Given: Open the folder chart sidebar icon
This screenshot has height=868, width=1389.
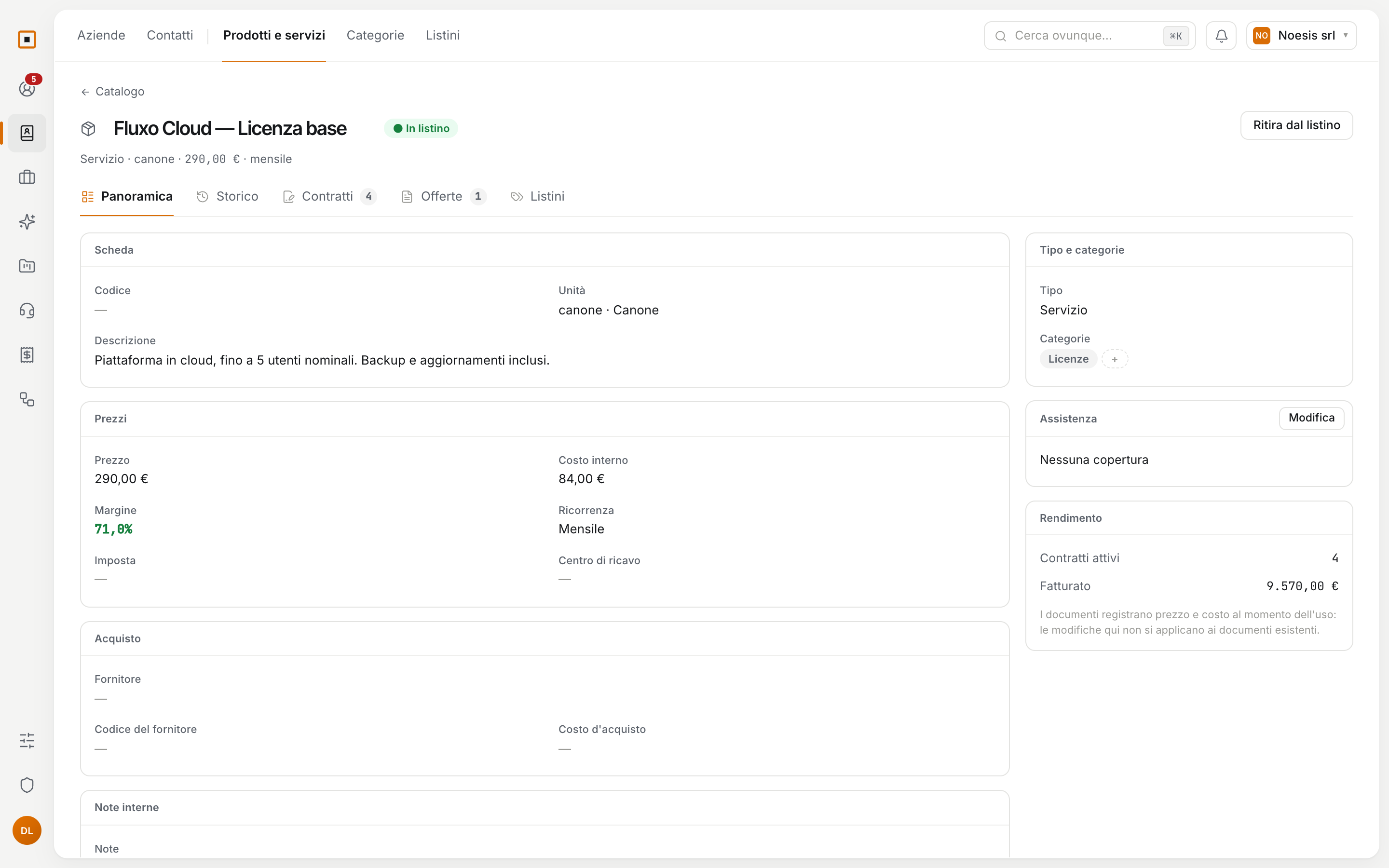Looking at the screenshot, I should (27, 266).
